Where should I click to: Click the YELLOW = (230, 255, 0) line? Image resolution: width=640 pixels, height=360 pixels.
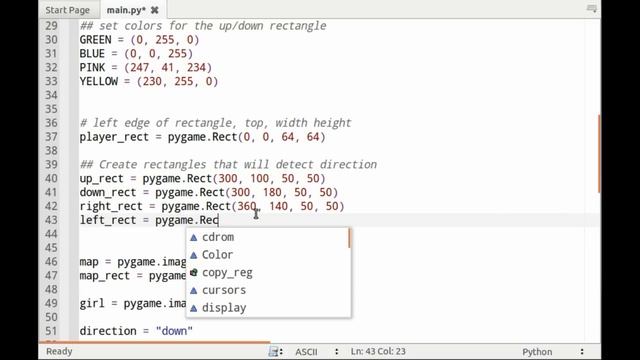[149, 81]
